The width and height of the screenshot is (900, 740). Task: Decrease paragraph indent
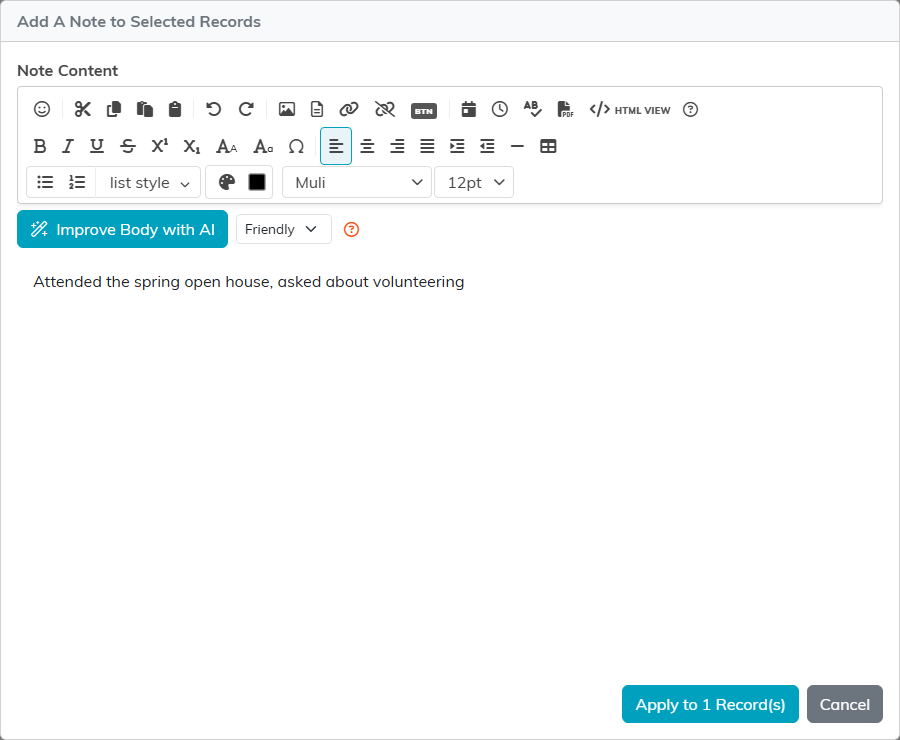point(487,146)
